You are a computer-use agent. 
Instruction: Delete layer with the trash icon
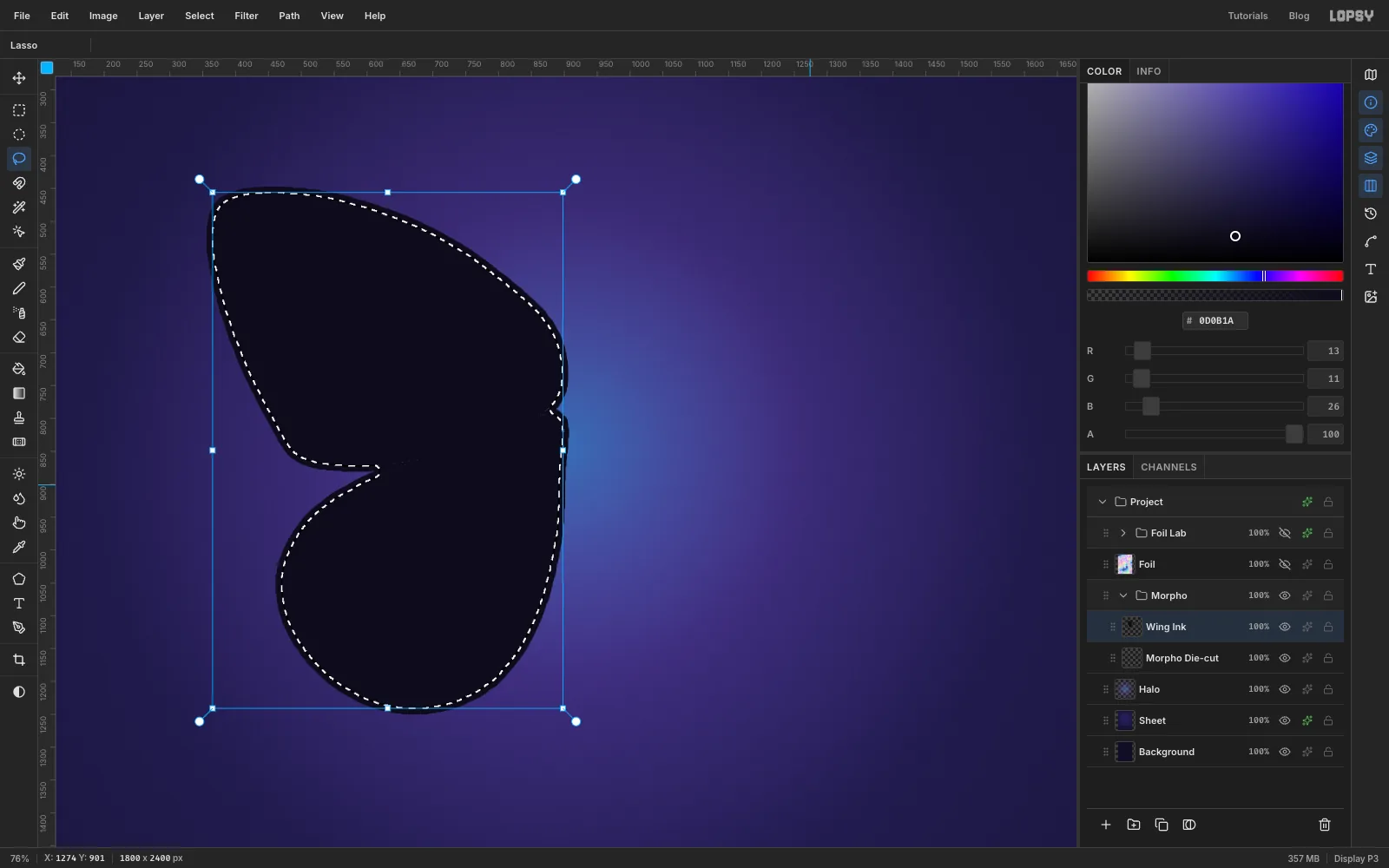(1325, 825)
